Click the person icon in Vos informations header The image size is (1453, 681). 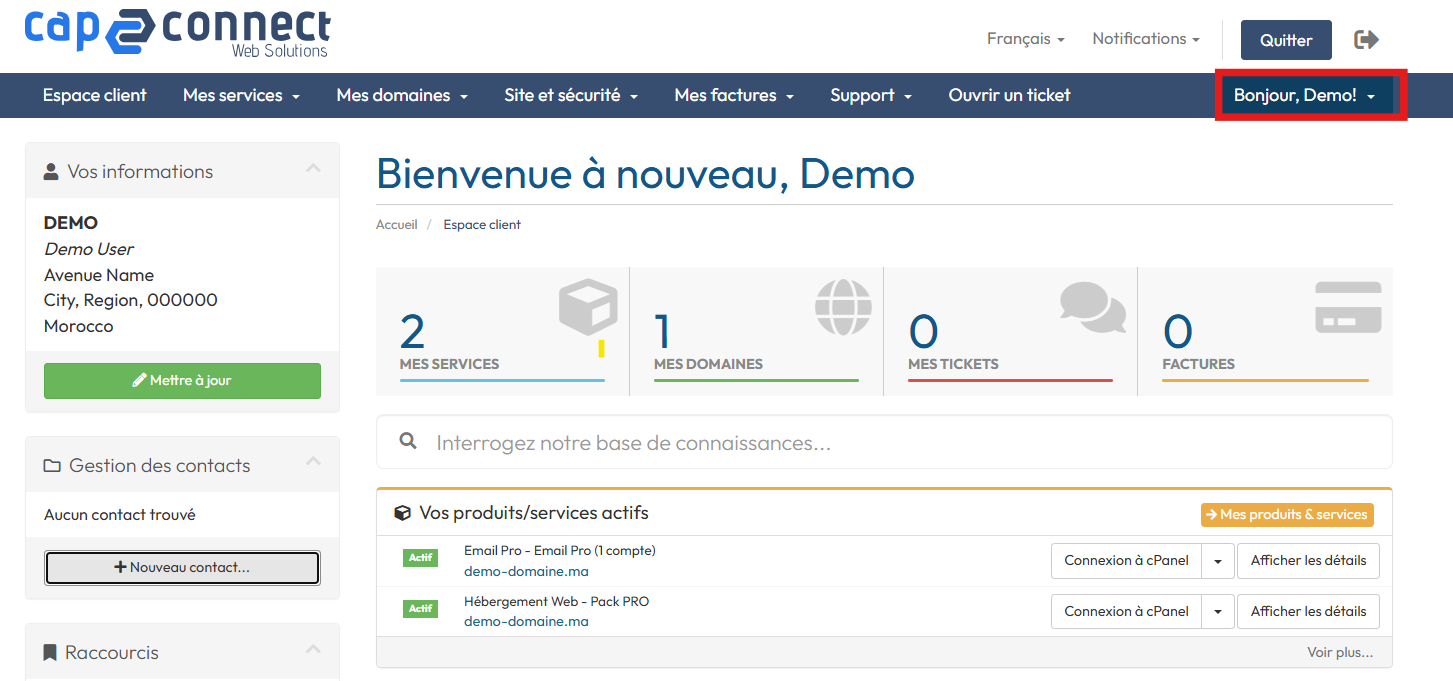click(49, 170)
